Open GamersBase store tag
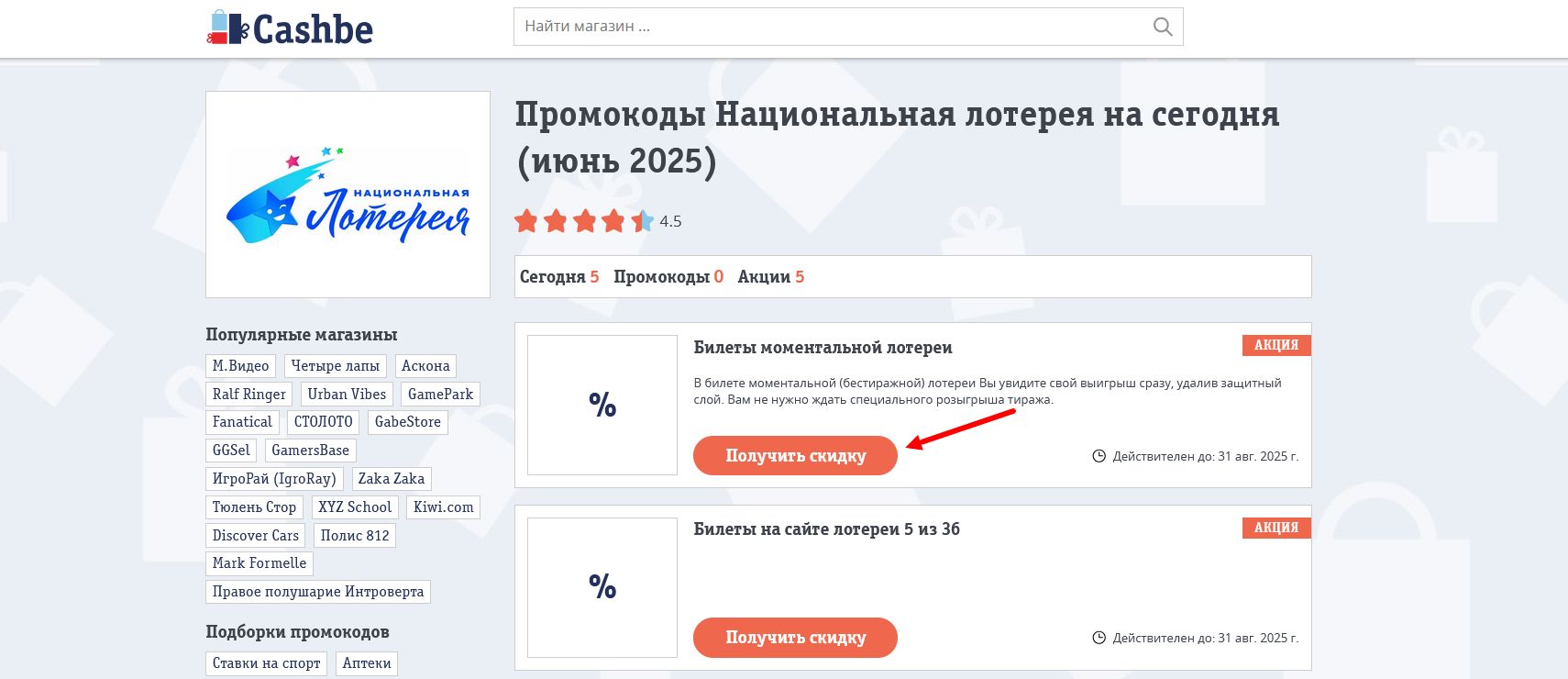Screen dimensions: 1568x679 [310, 451]
